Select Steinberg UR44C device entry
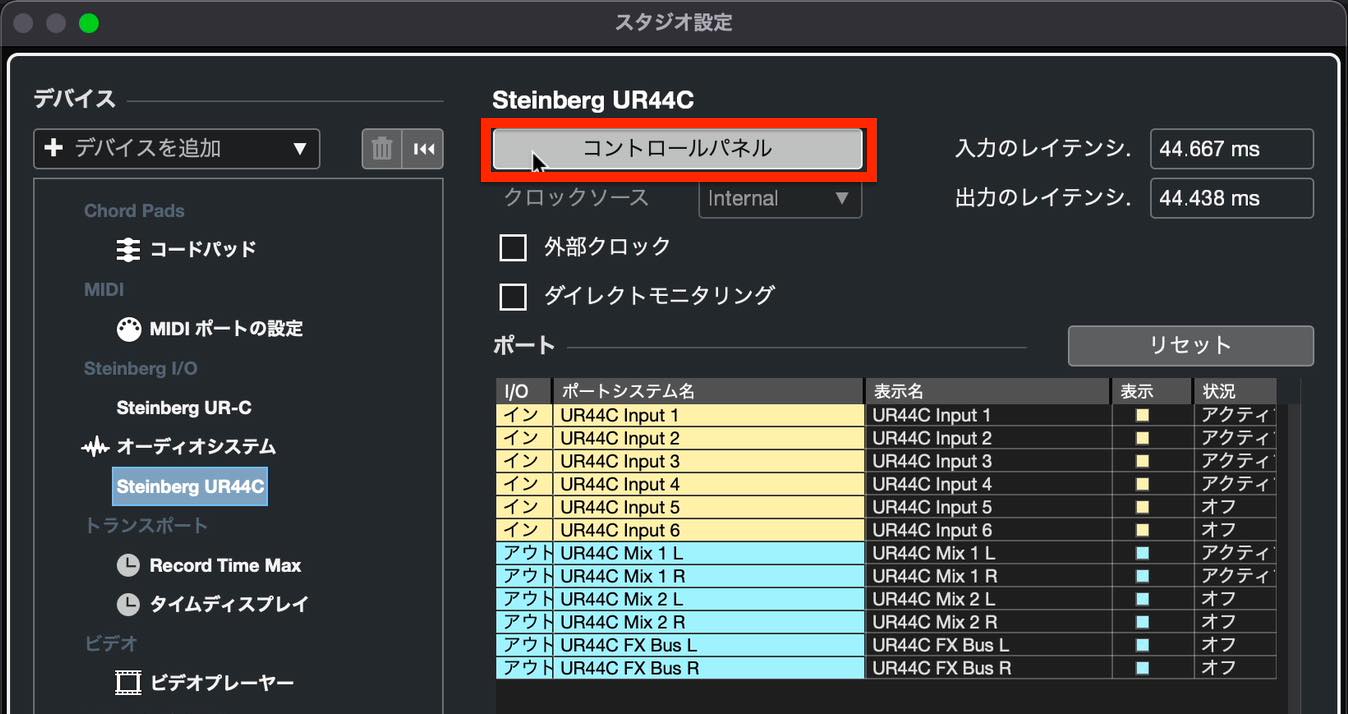 tap(190, 487)
